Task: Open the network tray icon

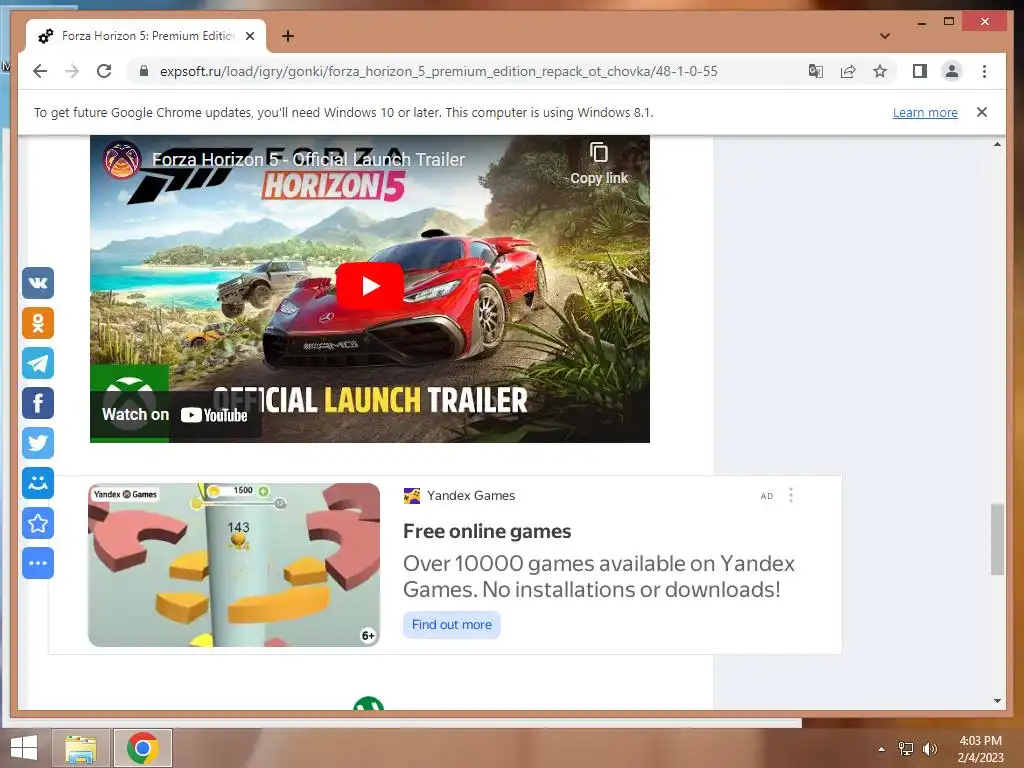Action: pyautogui.click(x=906, y=748)
